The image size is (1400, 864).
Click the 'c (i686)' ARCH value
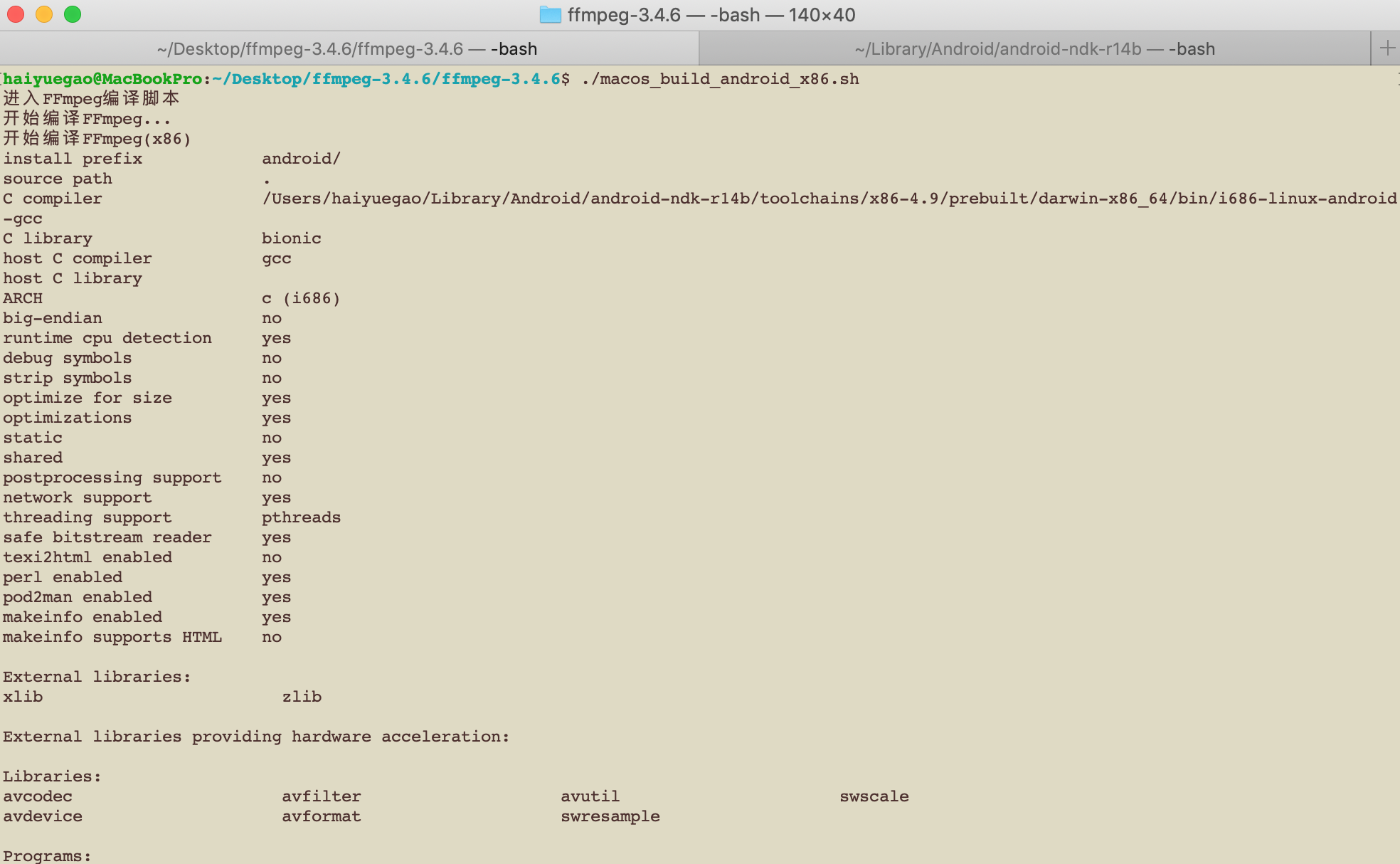tap(302, 298)
